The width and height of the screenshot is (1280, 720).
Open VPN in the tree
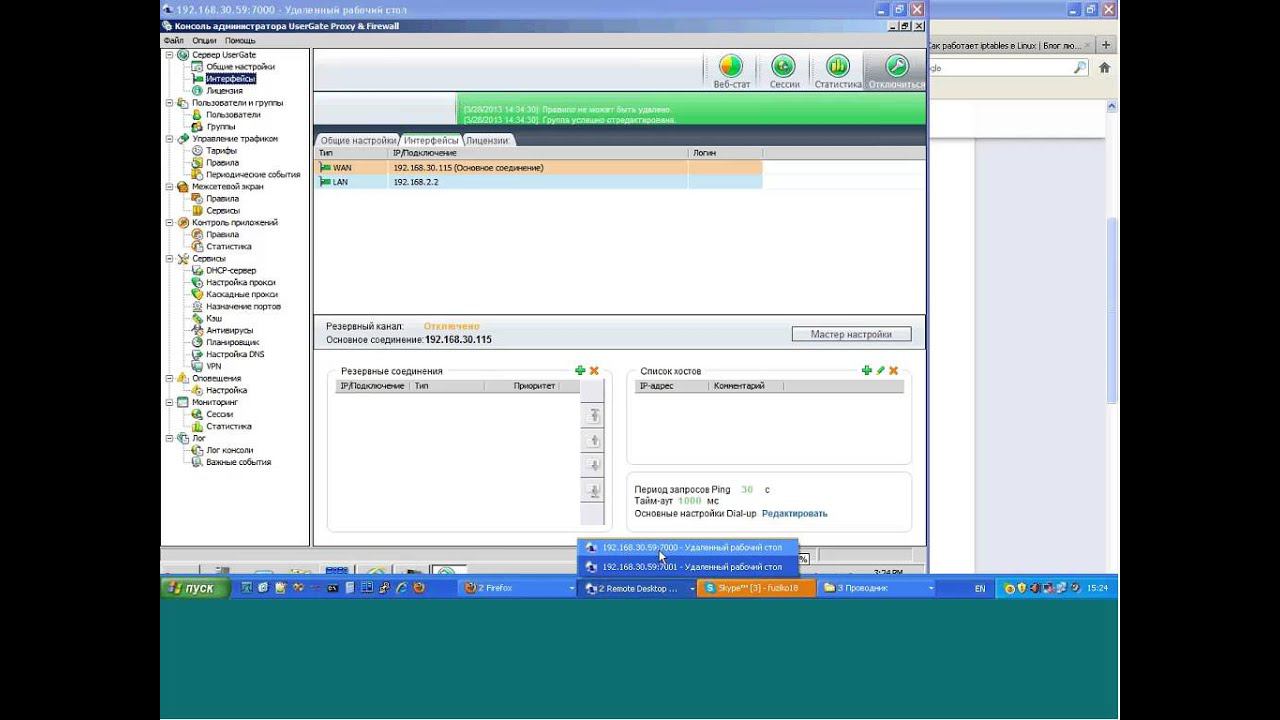point(213,366)
